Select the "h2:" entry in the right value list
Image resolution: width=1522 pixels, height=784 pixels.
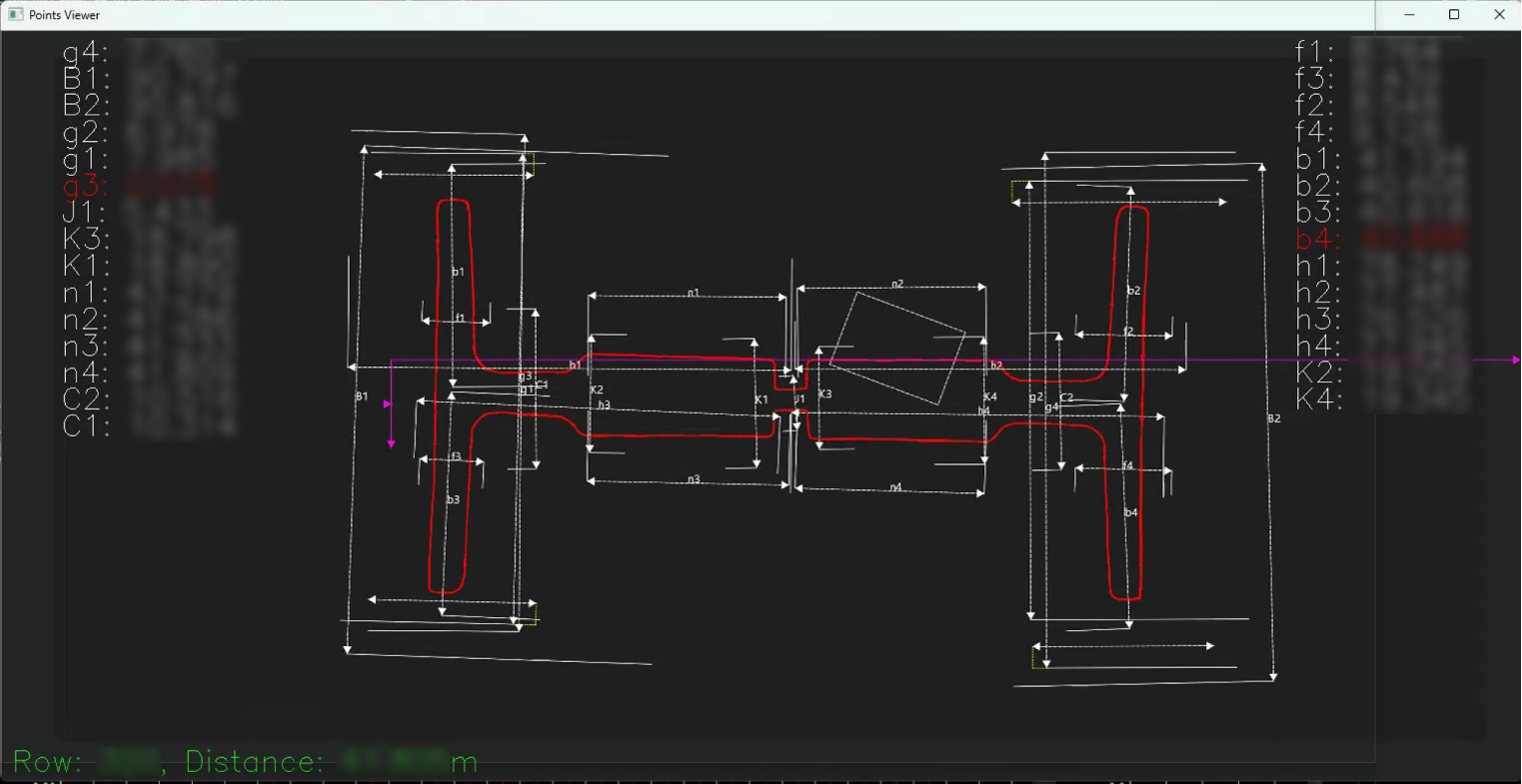1317,293
